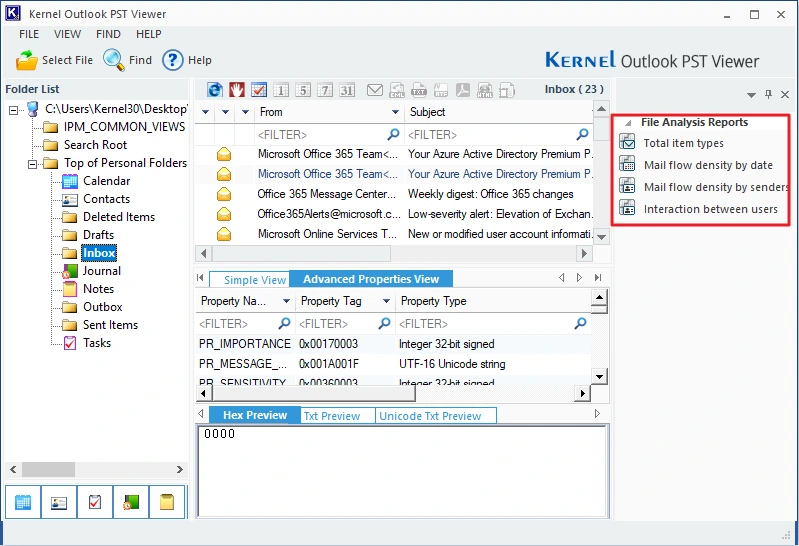
Task: Select the 7-day calendar view icon
Action: [x=325, y=90]
